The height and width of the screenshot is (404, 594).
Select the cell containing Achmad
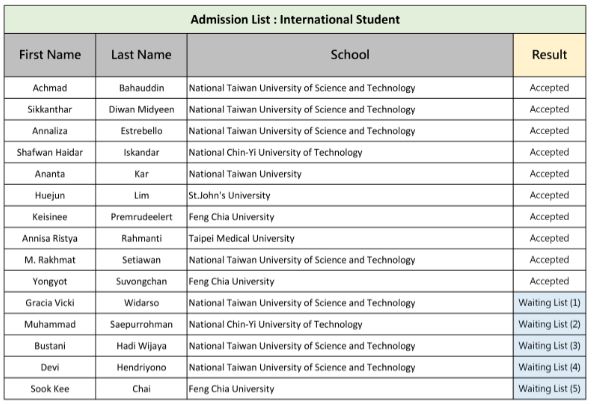click(x=50, y=88)
